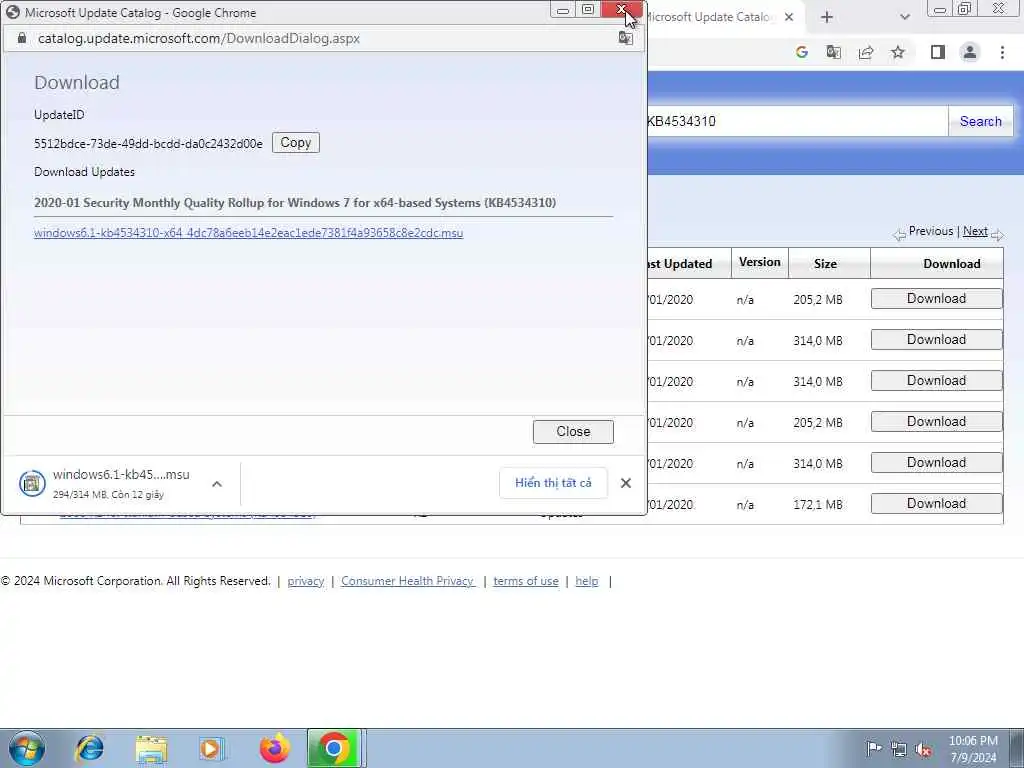Open the privacy link in footer

306,581
